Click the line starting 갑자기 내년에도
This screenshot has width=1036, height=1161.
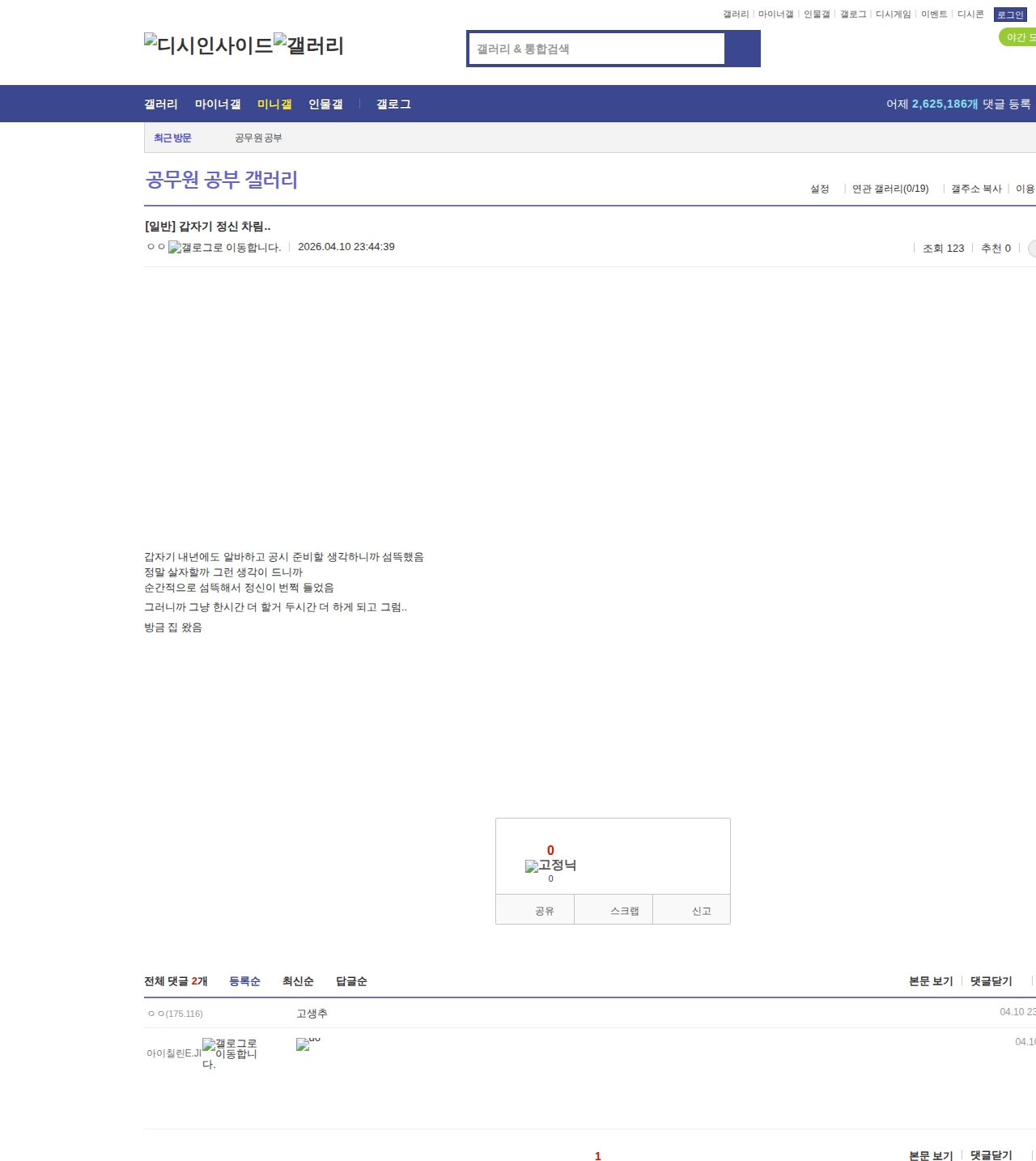point(284,557)
